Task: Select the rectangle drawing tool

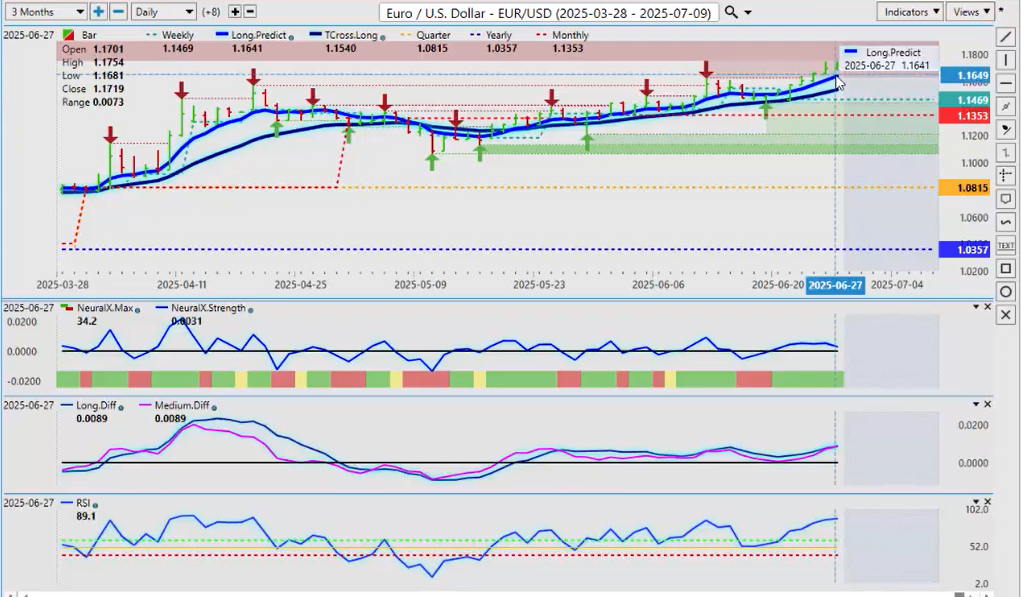Action: (1006, 268)
